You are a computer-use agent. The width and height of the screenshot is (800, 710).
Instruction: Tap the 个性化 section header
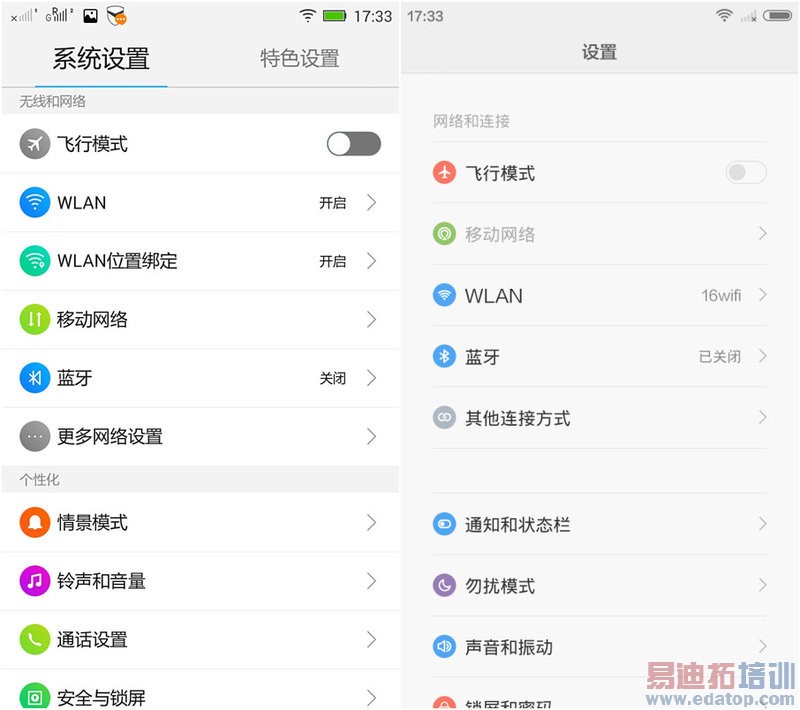pos(39,479)
